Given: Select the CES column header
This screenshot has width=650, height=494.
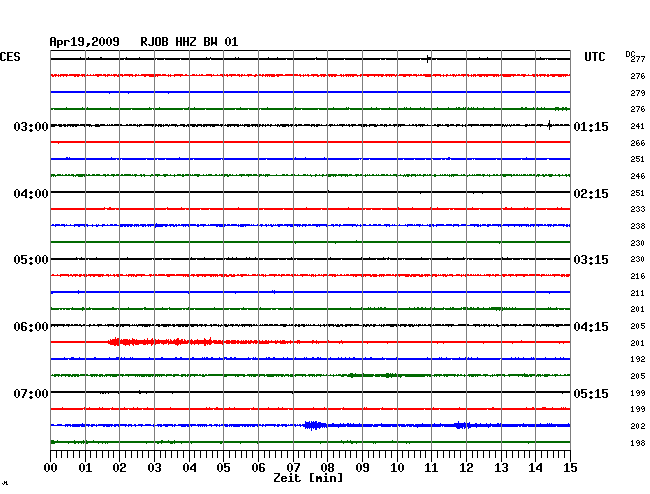Looking at the screenshot, I should tap(10, 57).
